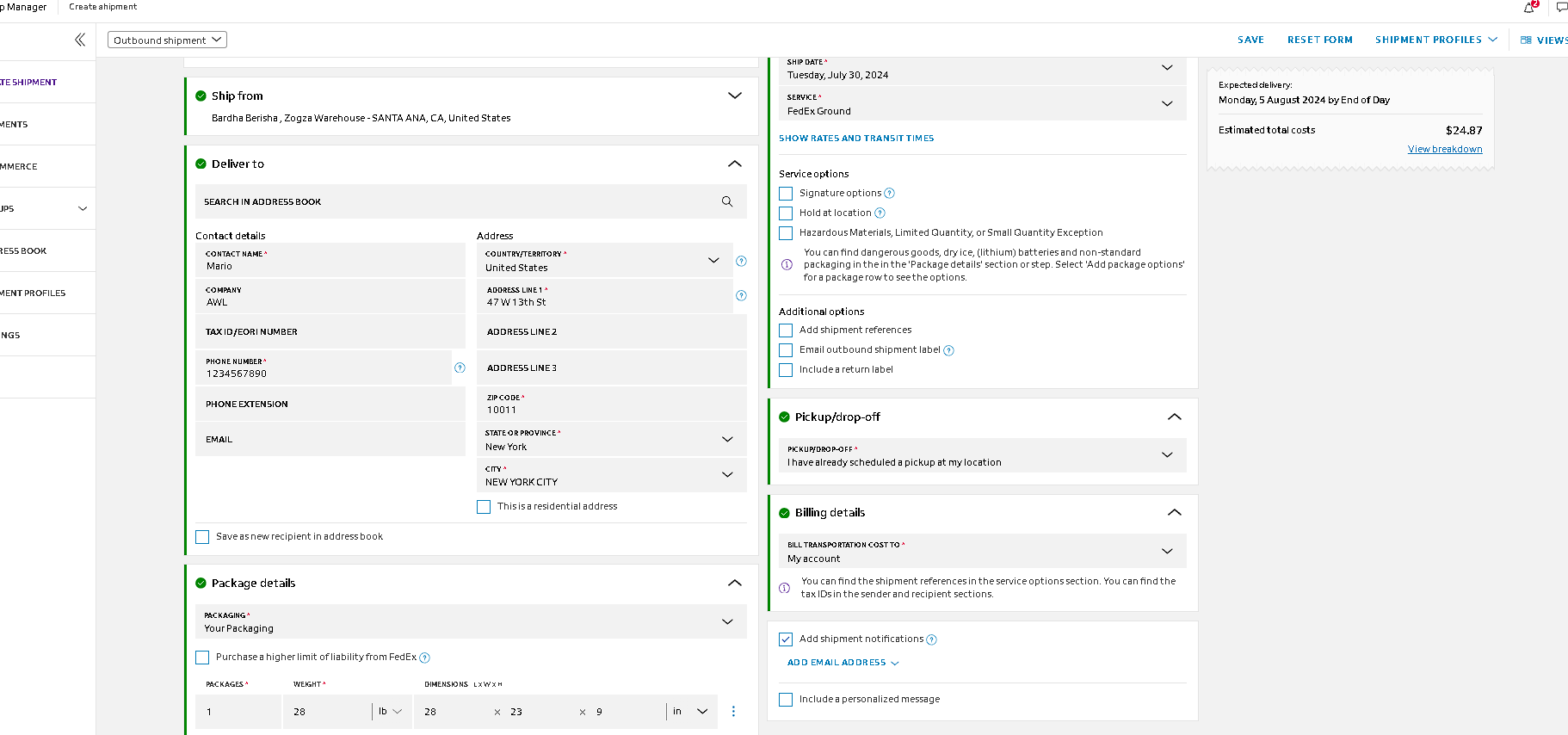1568x735 pixels.
Task: Open the Packaging dropdown
Action: click(471, 621)
